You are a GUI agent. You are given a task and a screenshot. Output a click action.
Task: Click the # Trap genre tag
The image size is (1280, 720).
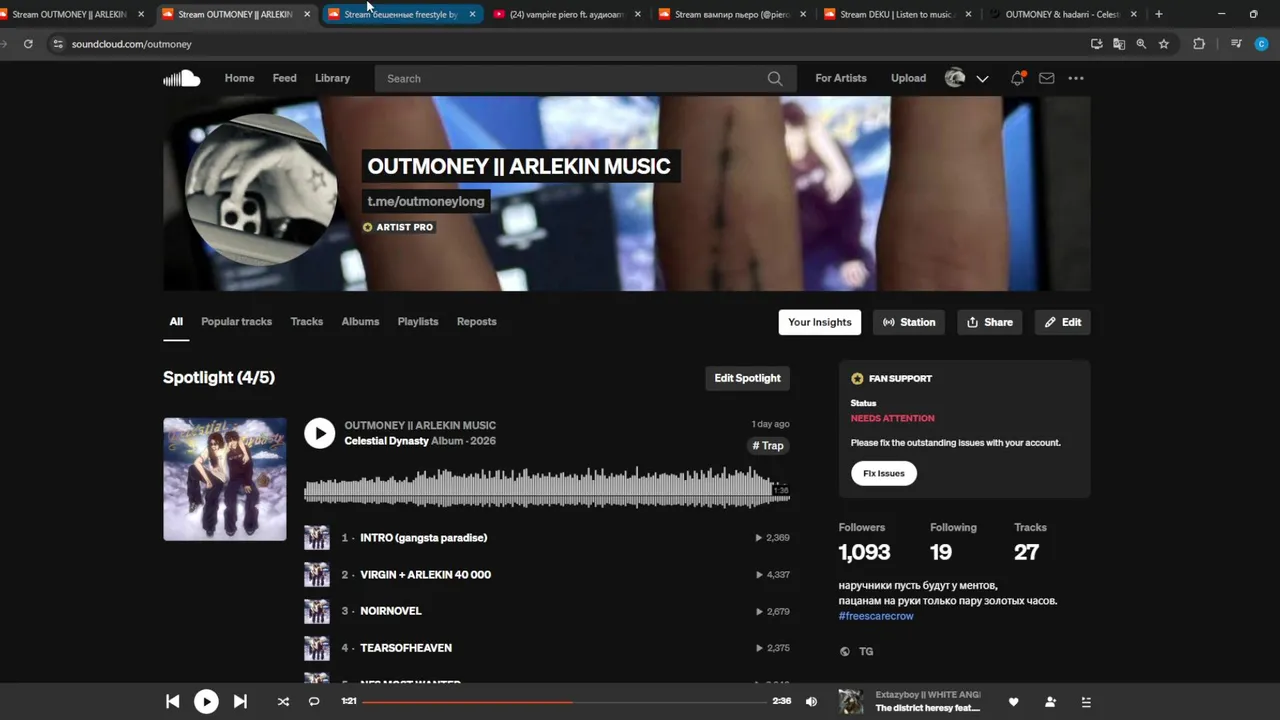pos(768,446)
